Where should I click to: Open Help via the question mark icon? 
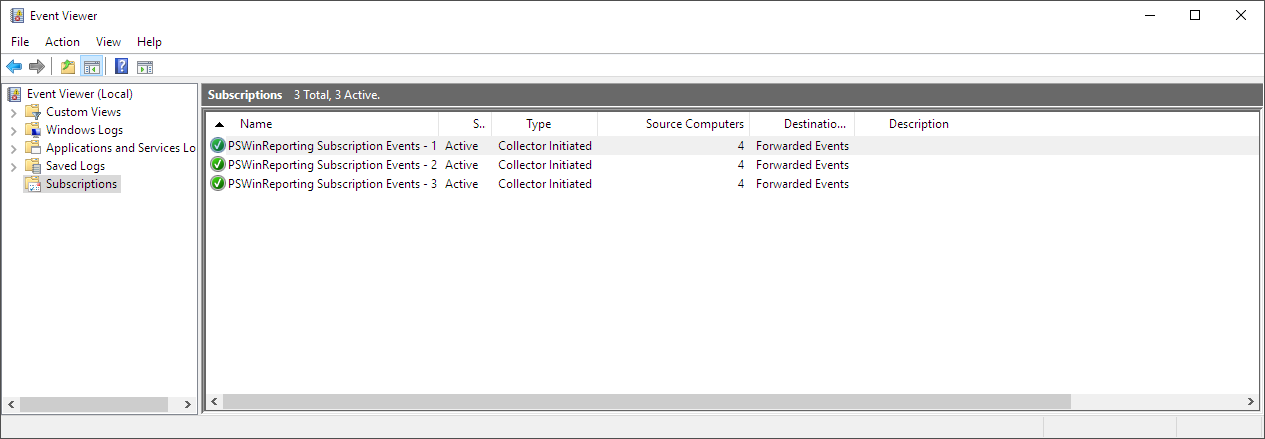click(x=121, y=67)
